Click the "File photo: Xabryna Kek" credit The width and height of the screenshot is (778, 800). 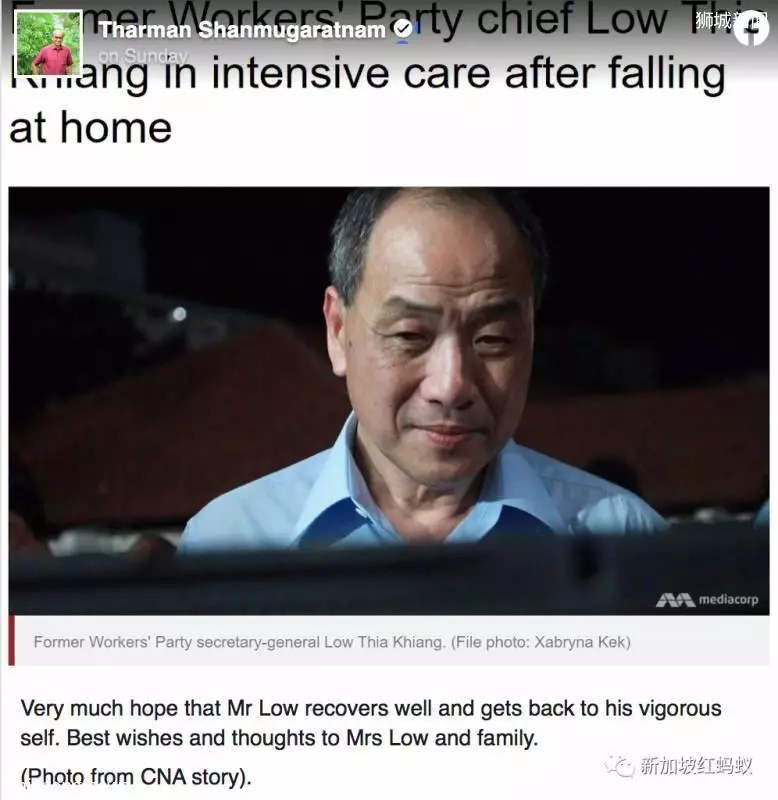541,642
